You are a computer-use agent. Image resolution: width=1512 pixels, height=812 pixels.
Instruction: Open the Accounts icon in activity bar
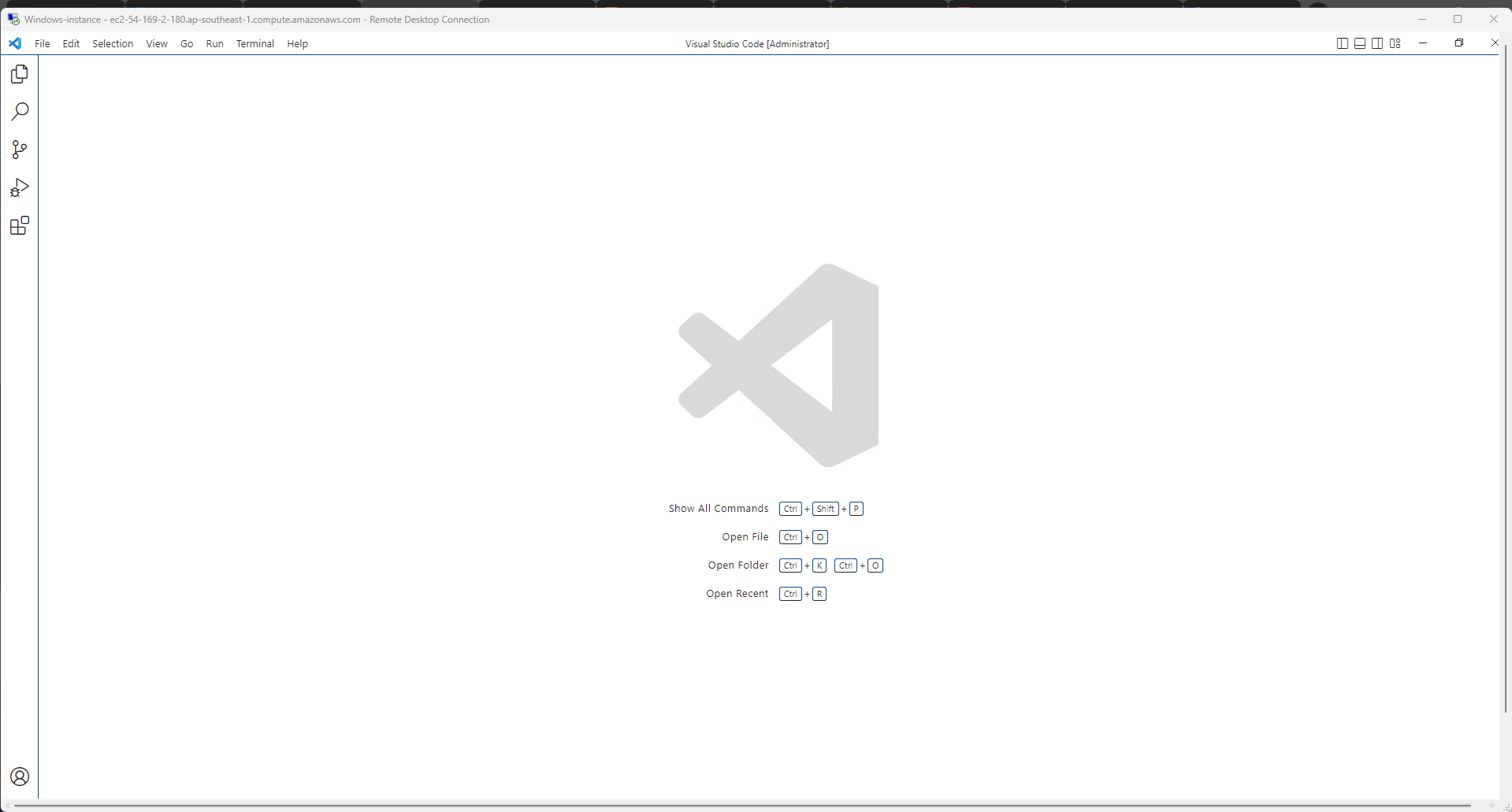20,777
